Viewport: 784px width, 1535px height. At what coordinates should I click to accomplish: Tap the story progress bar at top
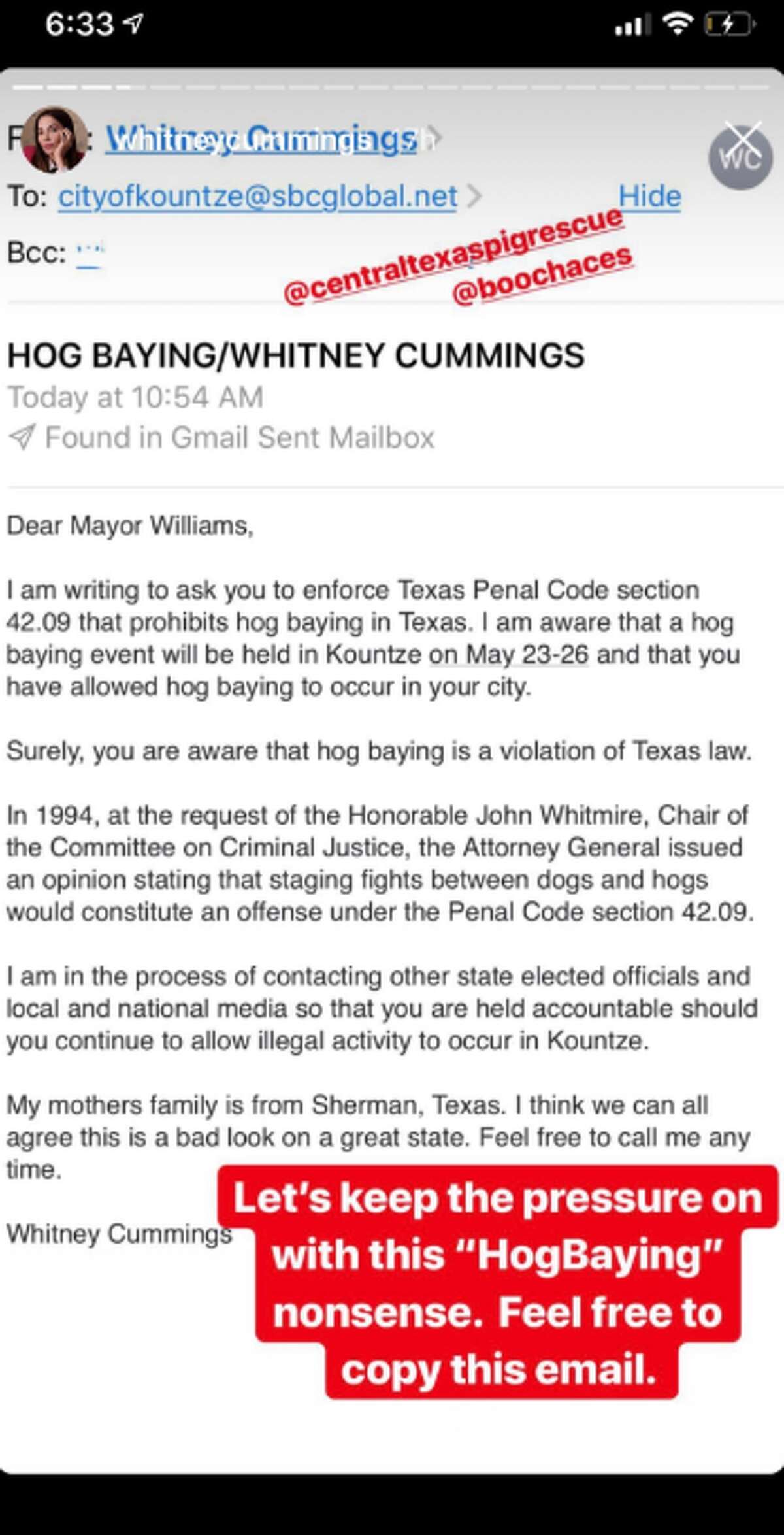coord(392,87)
